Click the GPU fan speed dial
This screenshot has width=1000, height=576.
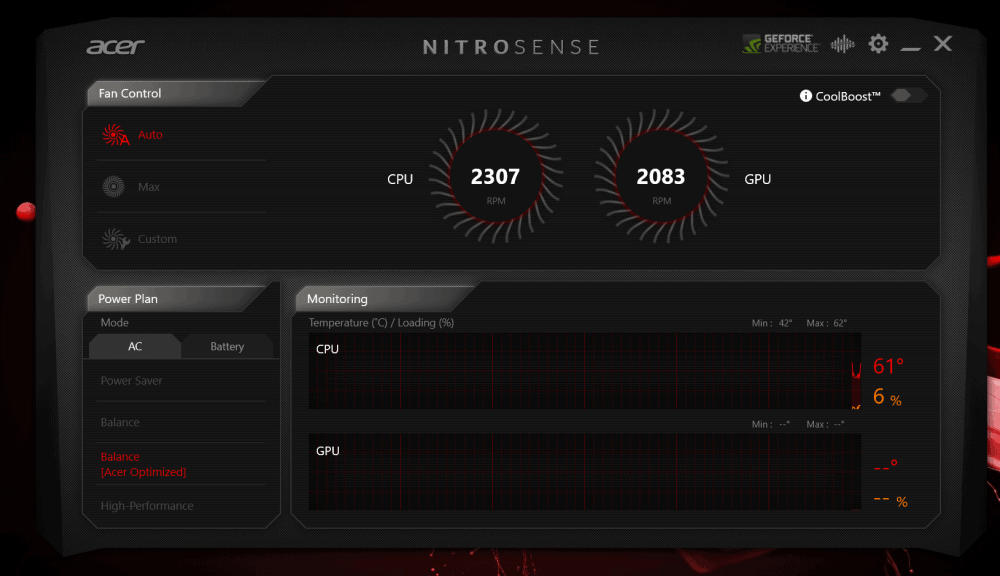(661, 177)
